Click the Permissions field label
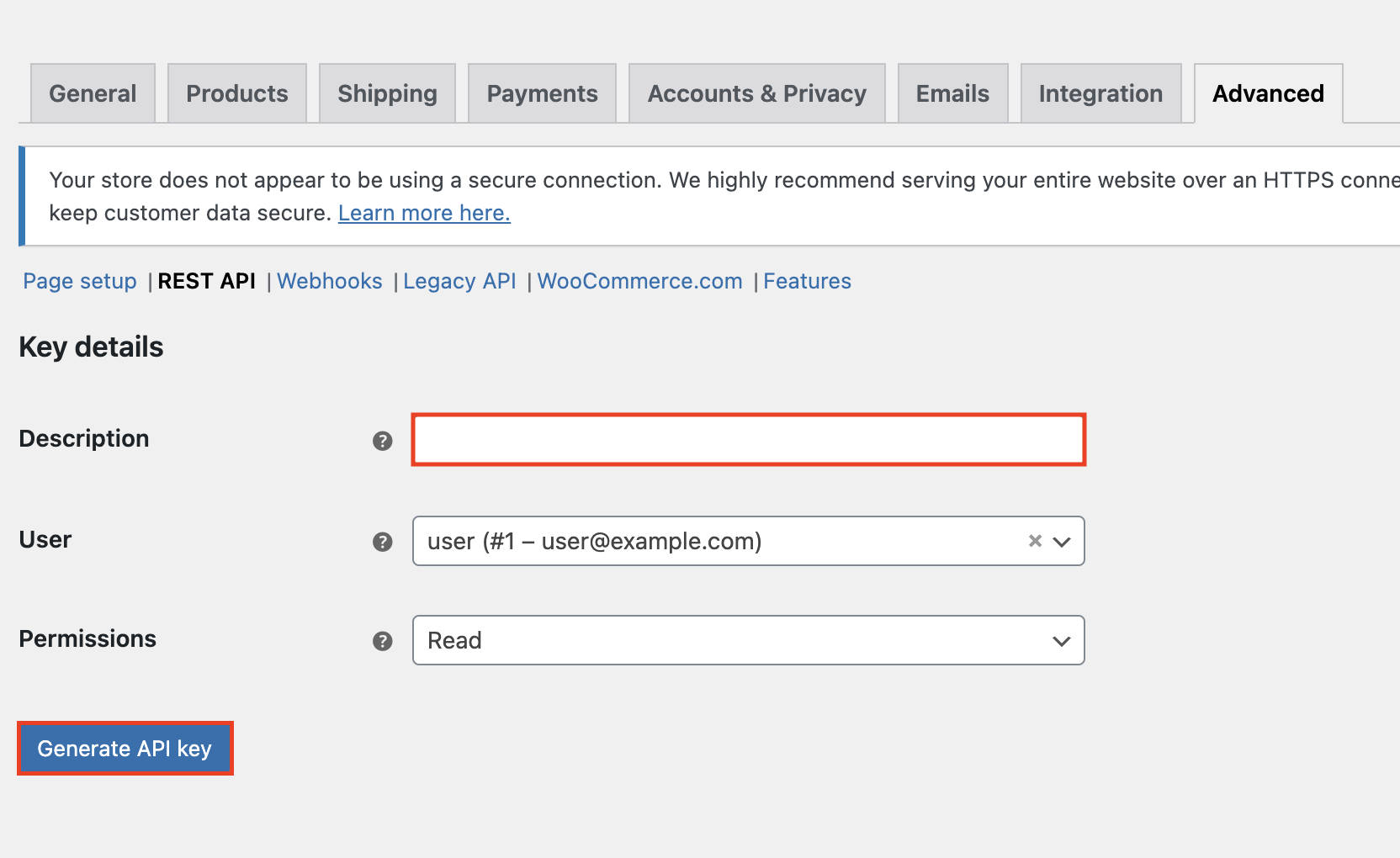1400x858 pixels. click(87, 638)
